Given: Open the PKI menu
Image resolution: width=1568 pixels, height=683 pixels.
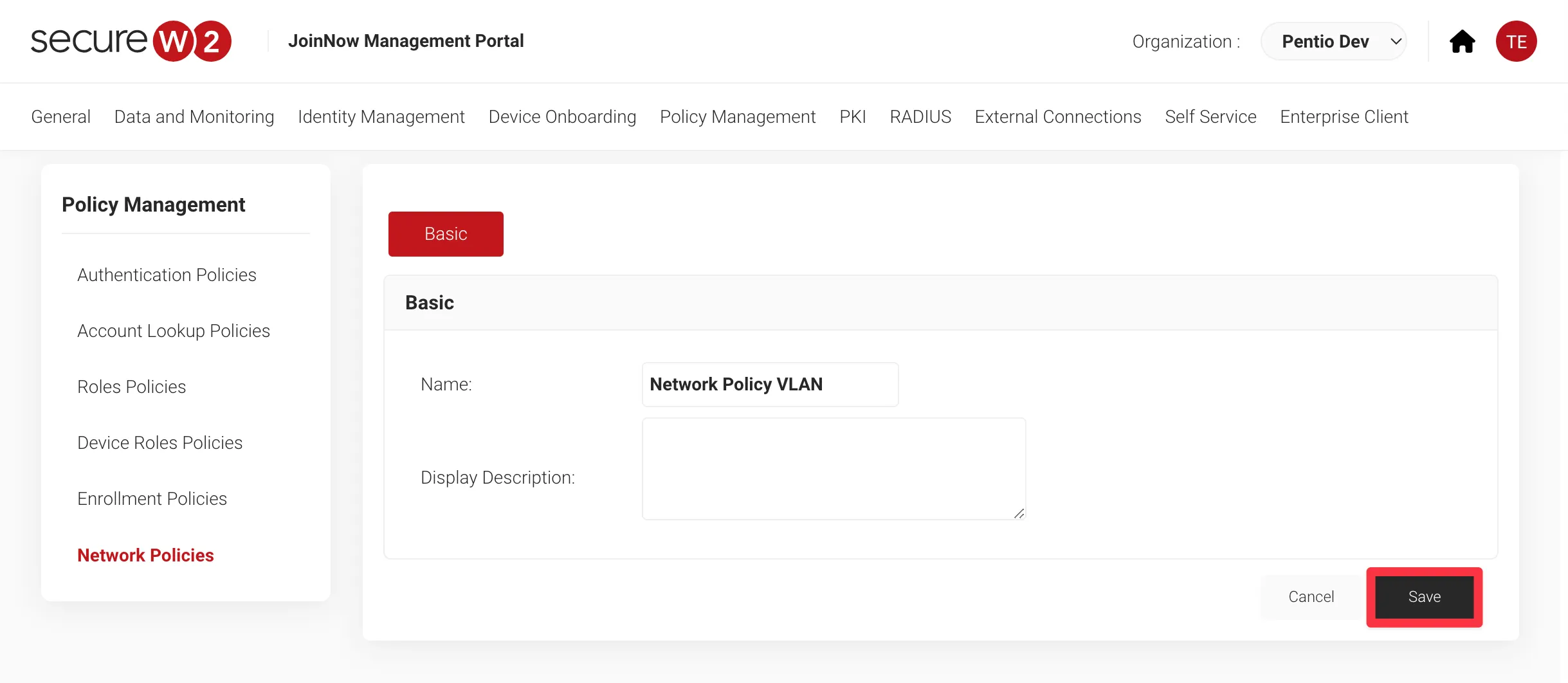Looking at the screenshot, I should pos(852,116).
